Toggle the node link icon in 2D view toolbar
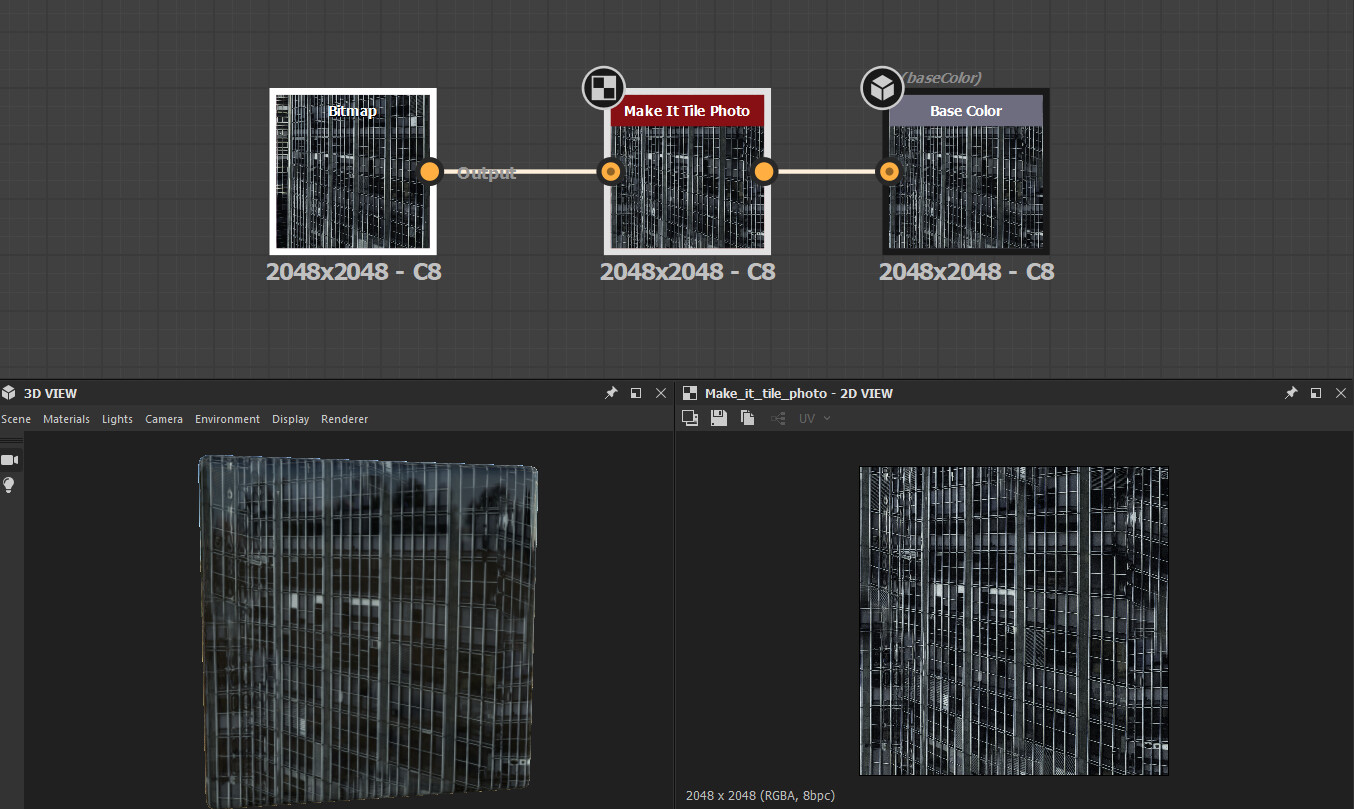 (x=778, y=418)
